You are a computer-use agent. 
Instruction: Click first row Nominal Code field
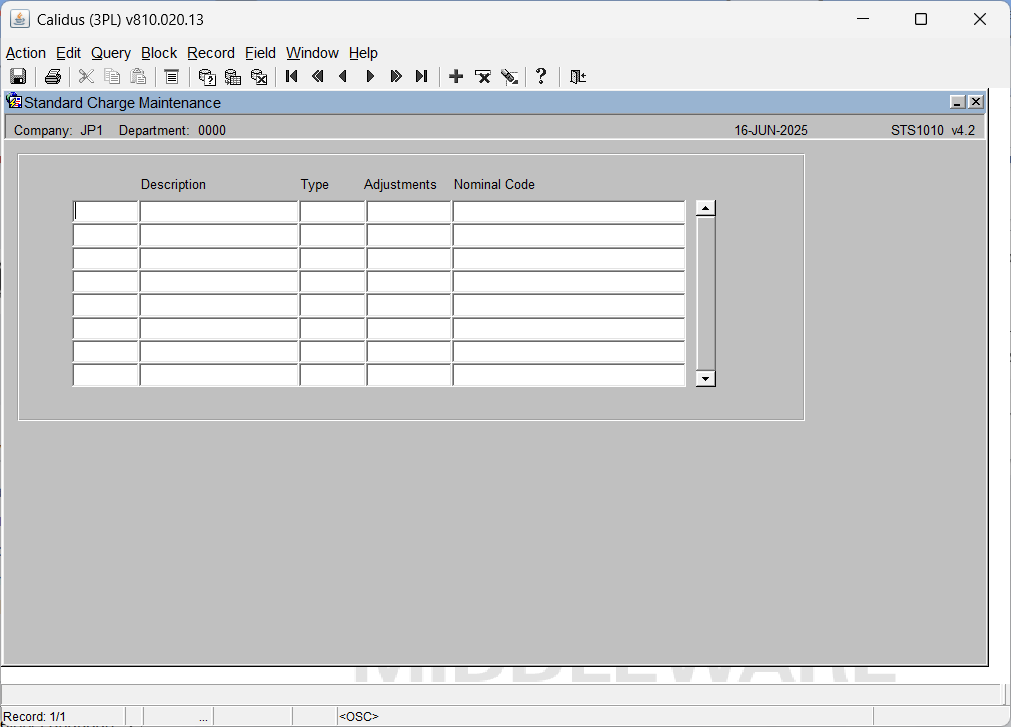pos(569,211)
